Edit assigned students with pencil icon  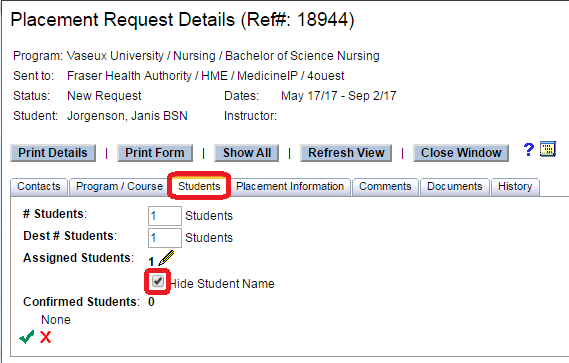[x=166, y=258]
